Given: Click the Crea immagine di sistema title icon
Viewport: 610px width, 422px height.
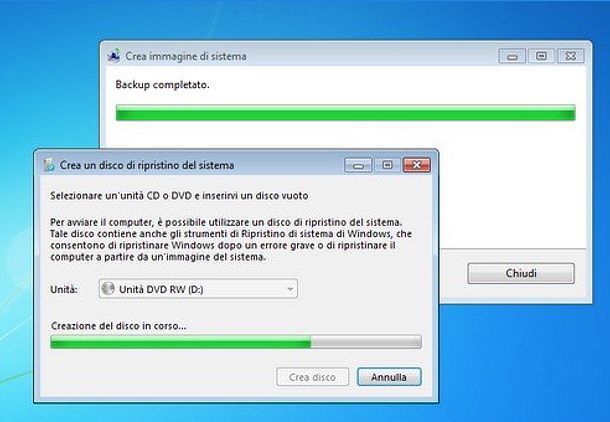Looking at the screenshot, I should click(114, 56).
